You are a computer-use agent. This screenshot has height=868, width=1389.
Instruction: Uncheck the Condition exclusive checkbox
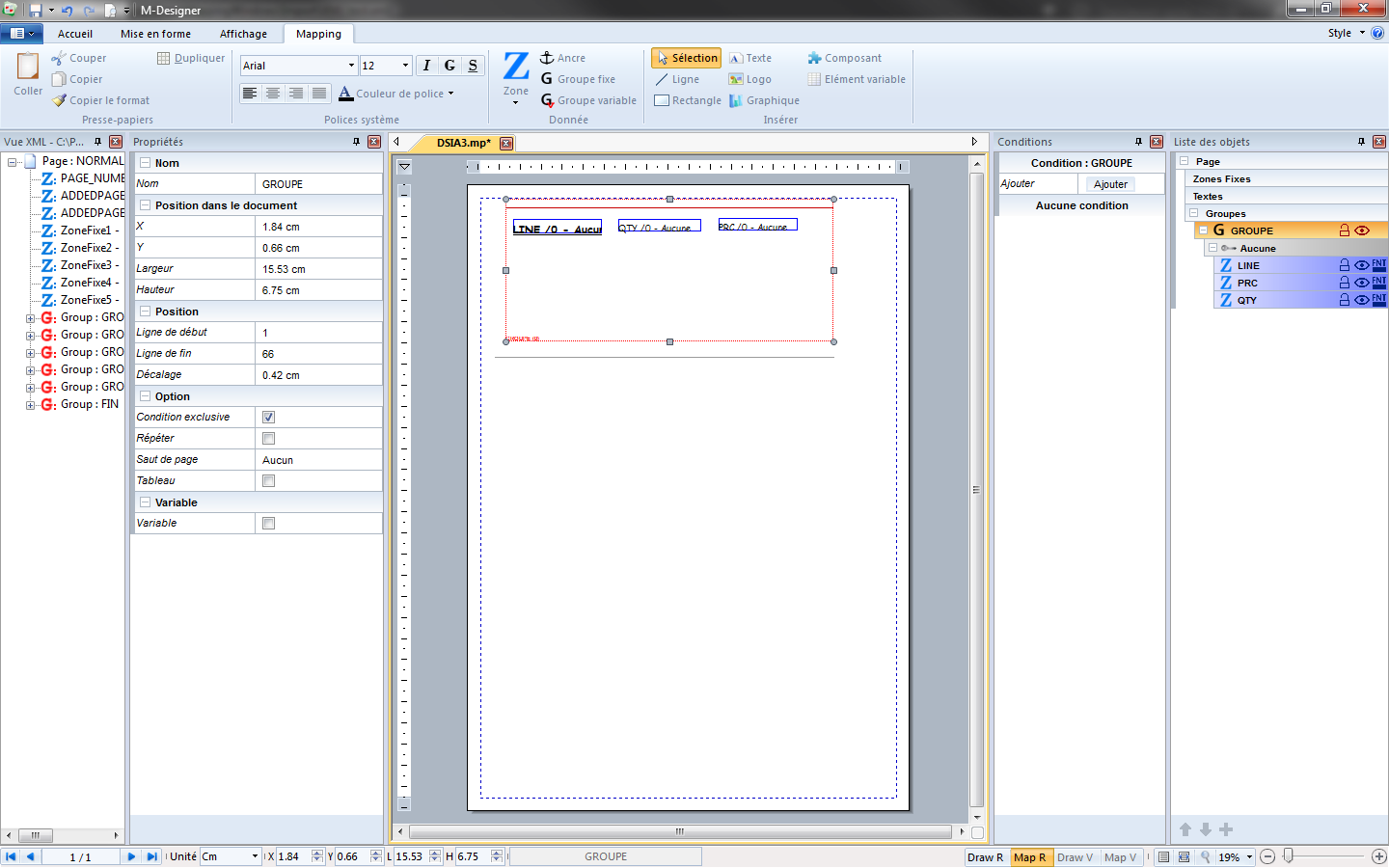[267, 417]
